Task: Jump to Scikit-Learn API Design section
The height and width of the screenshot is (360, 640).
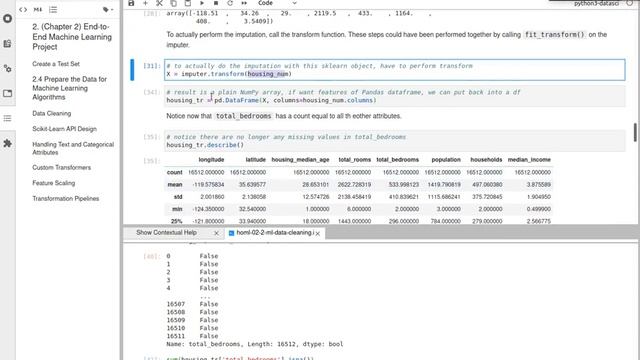Action: [64, 129]
